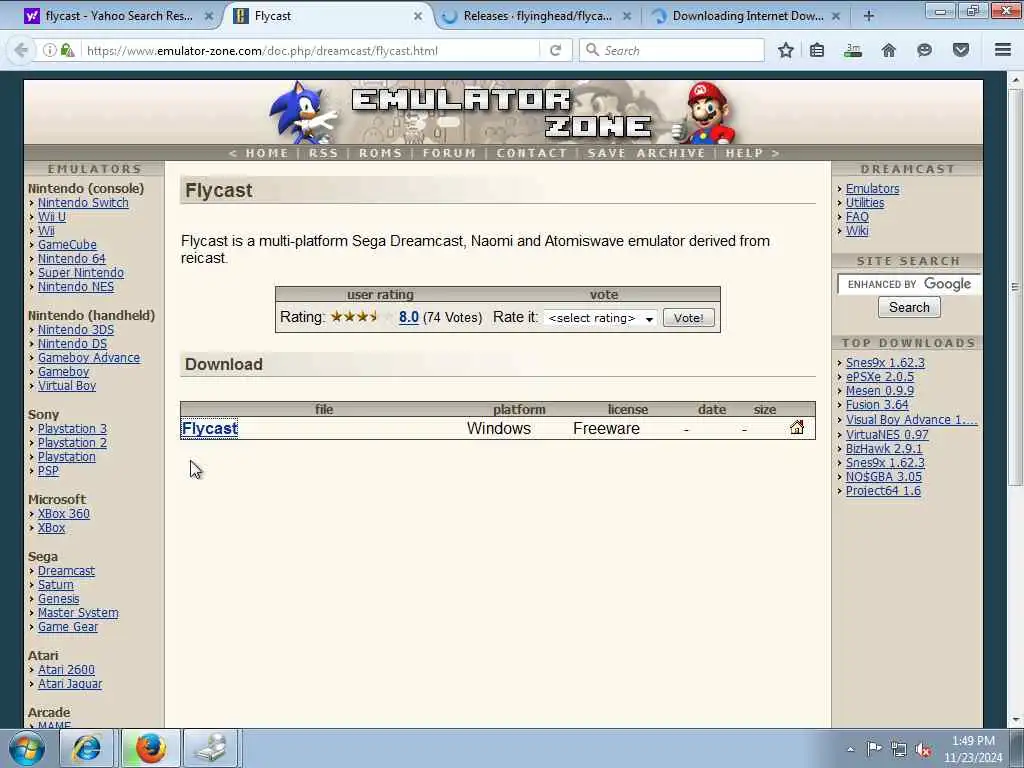
Task: Show site information via the info icon
Action: (49, 50)
